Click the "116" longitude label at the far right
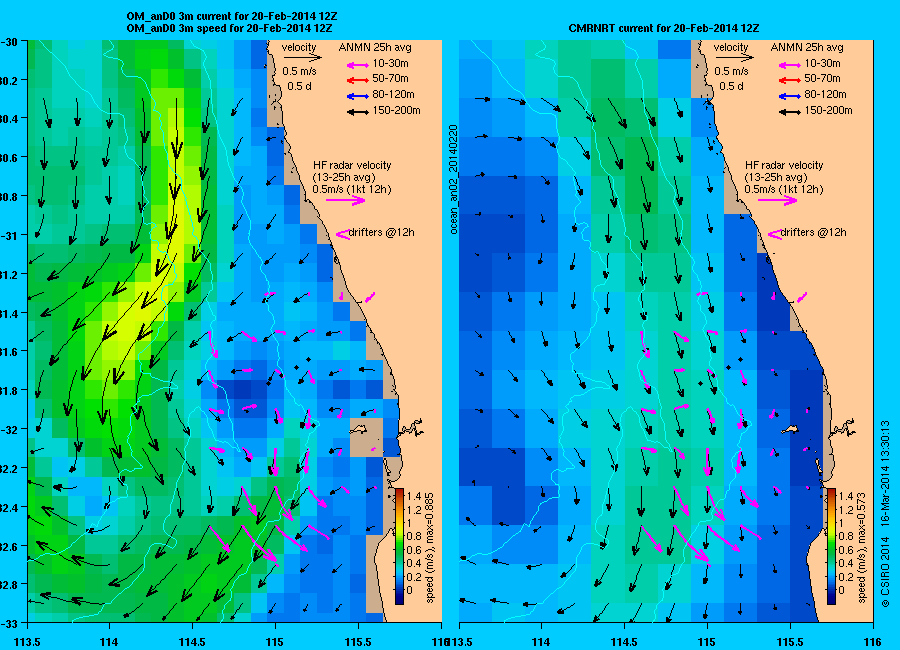Viewport: 900px width, 650px height. (874, 642)
